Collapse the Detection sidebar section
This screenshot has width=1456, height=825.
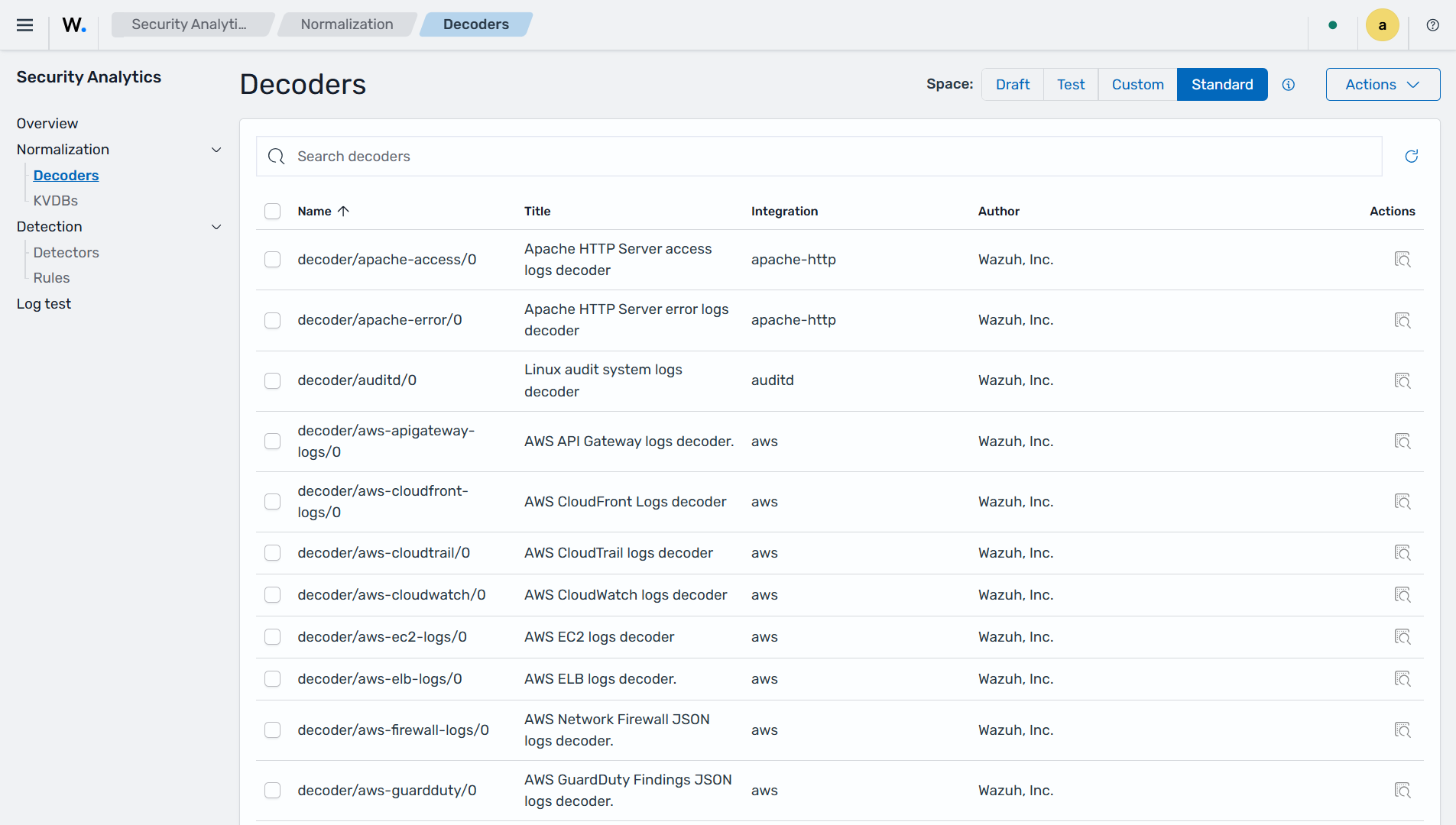(216, 227)
